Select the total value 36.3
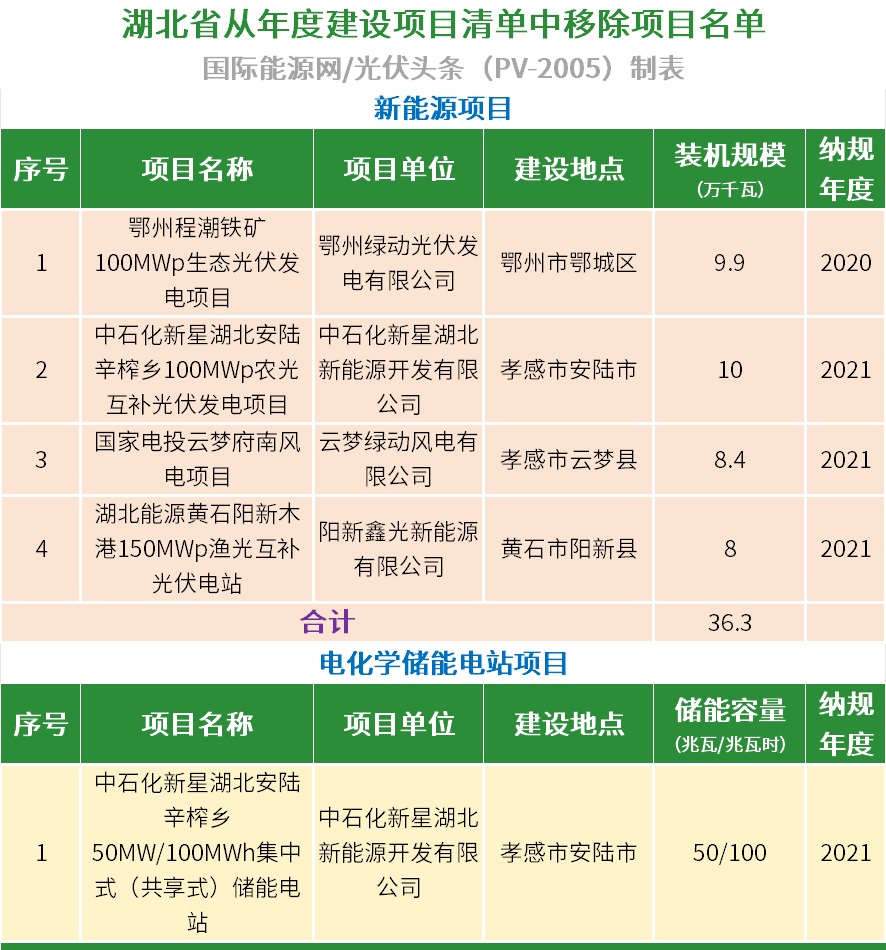This screenshot has width=886, height=950. [x=730, y=623]
